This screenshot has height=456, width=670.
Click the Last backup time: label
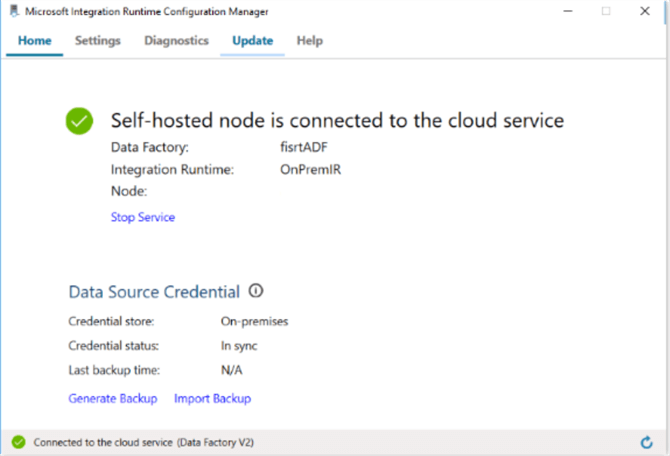pos(114,370)
